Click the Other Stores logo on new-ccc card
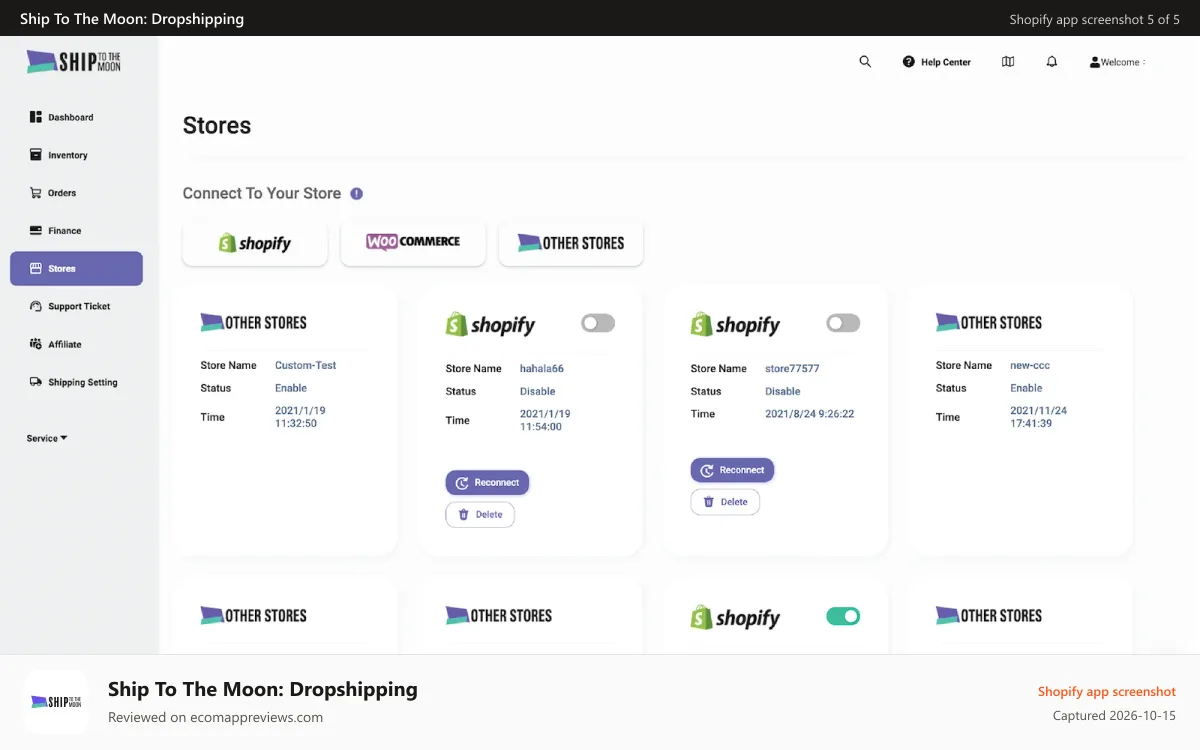 [989, 323]
